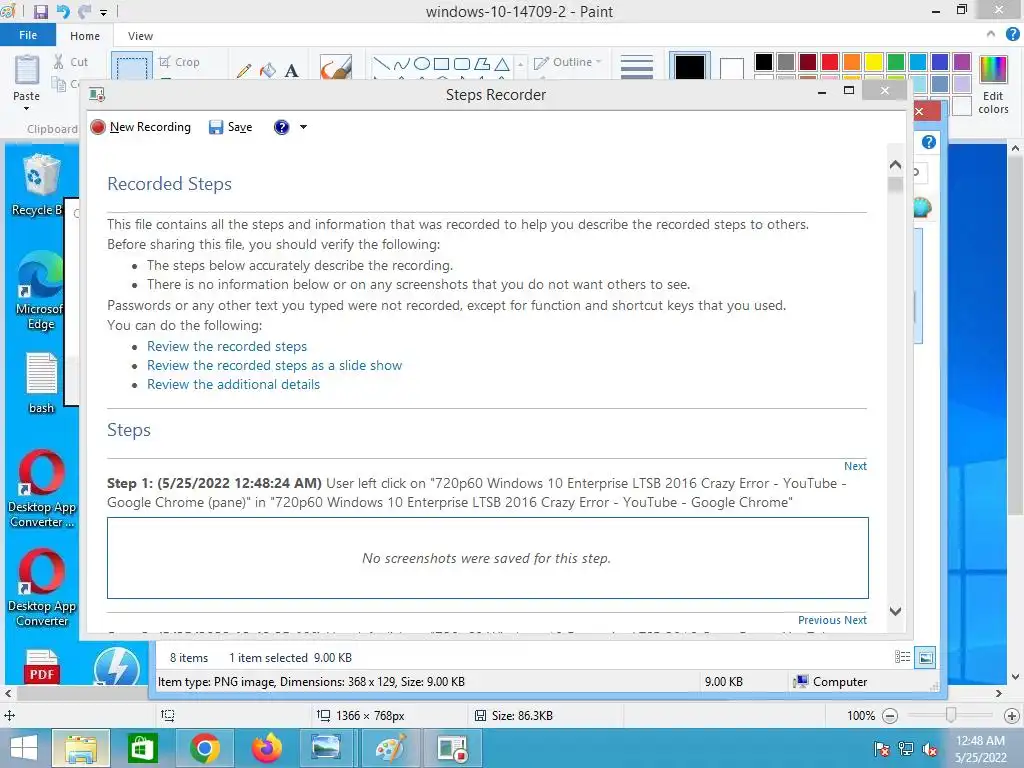Pick the yellow color swatch in palette
This screenshot has width=1024, height=768.
[874, 62]
